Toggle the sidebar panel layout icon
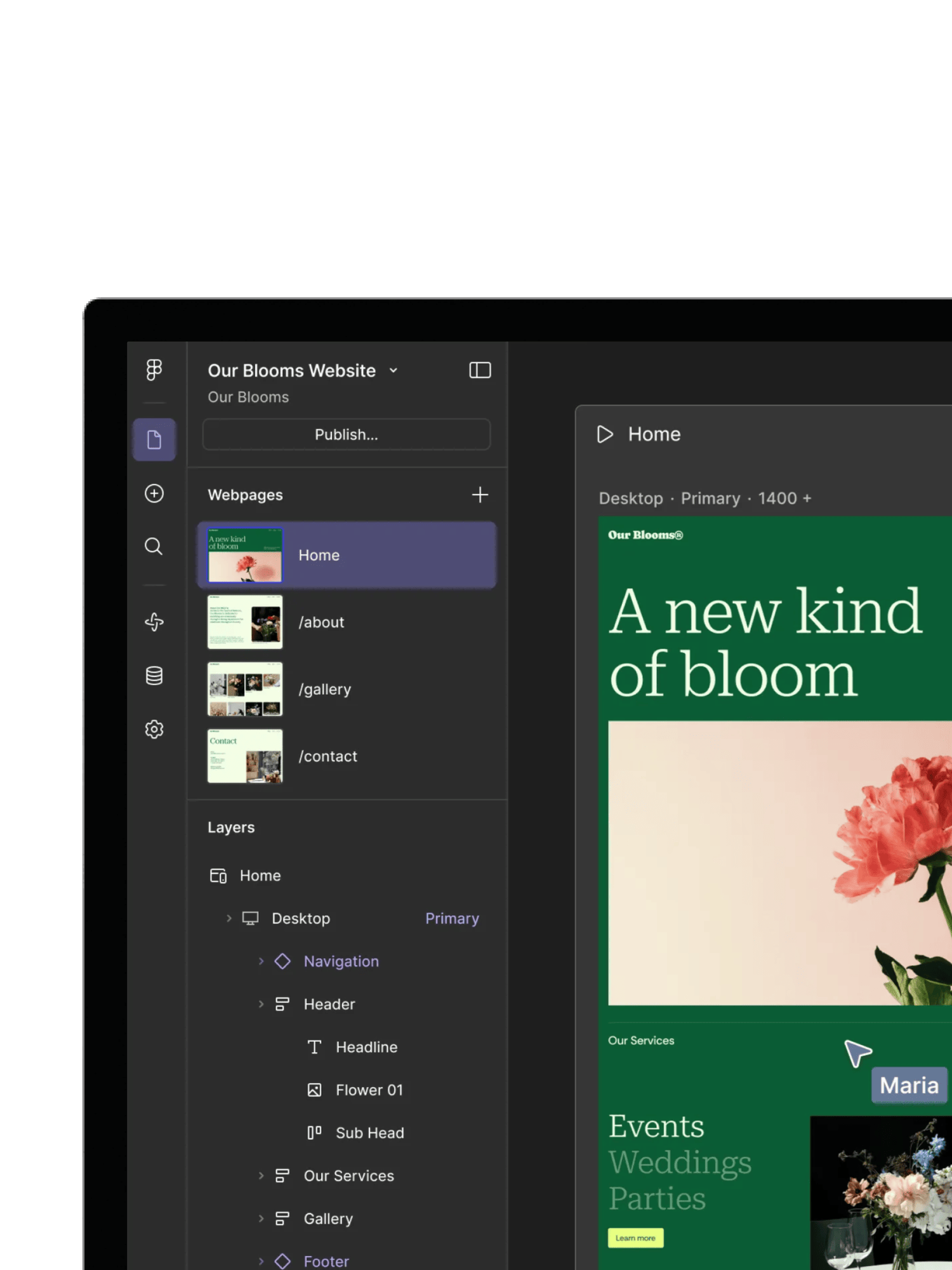 (480, 370)
